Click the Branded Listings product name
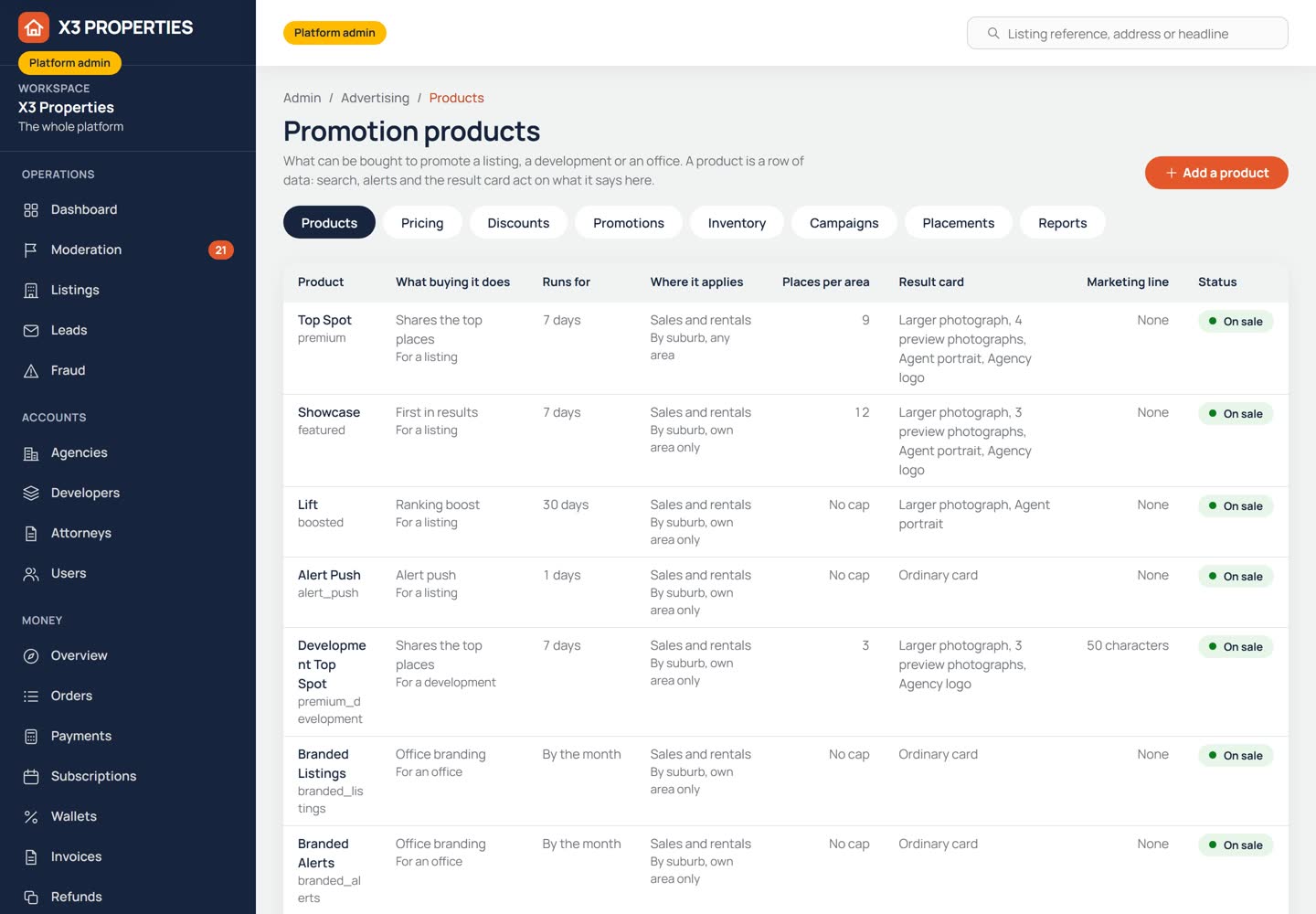Screen dimensions: 1316x914 [x=324, y=764]
